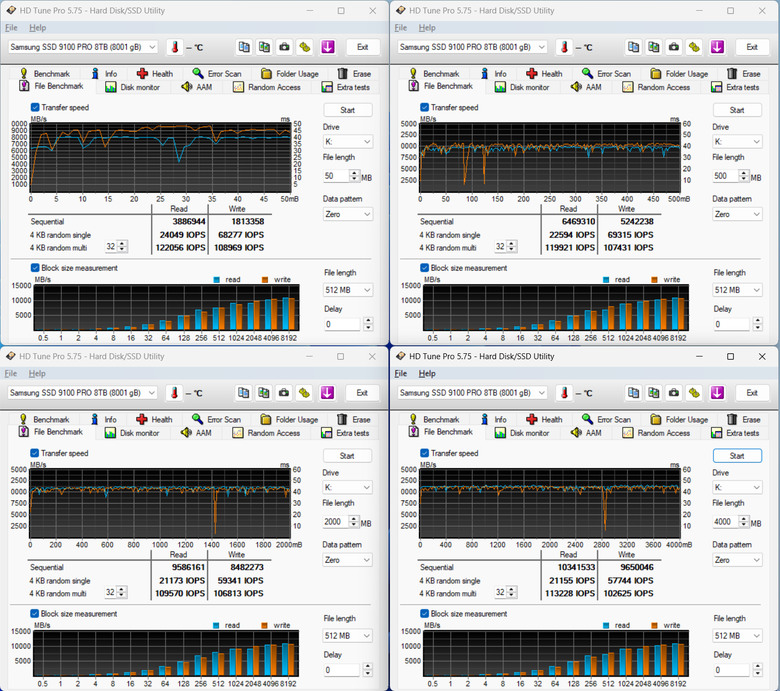Click the thermometer icon in bottom-right window
Viewport: 780px width, 691px height.
click(x=564, y=393)
